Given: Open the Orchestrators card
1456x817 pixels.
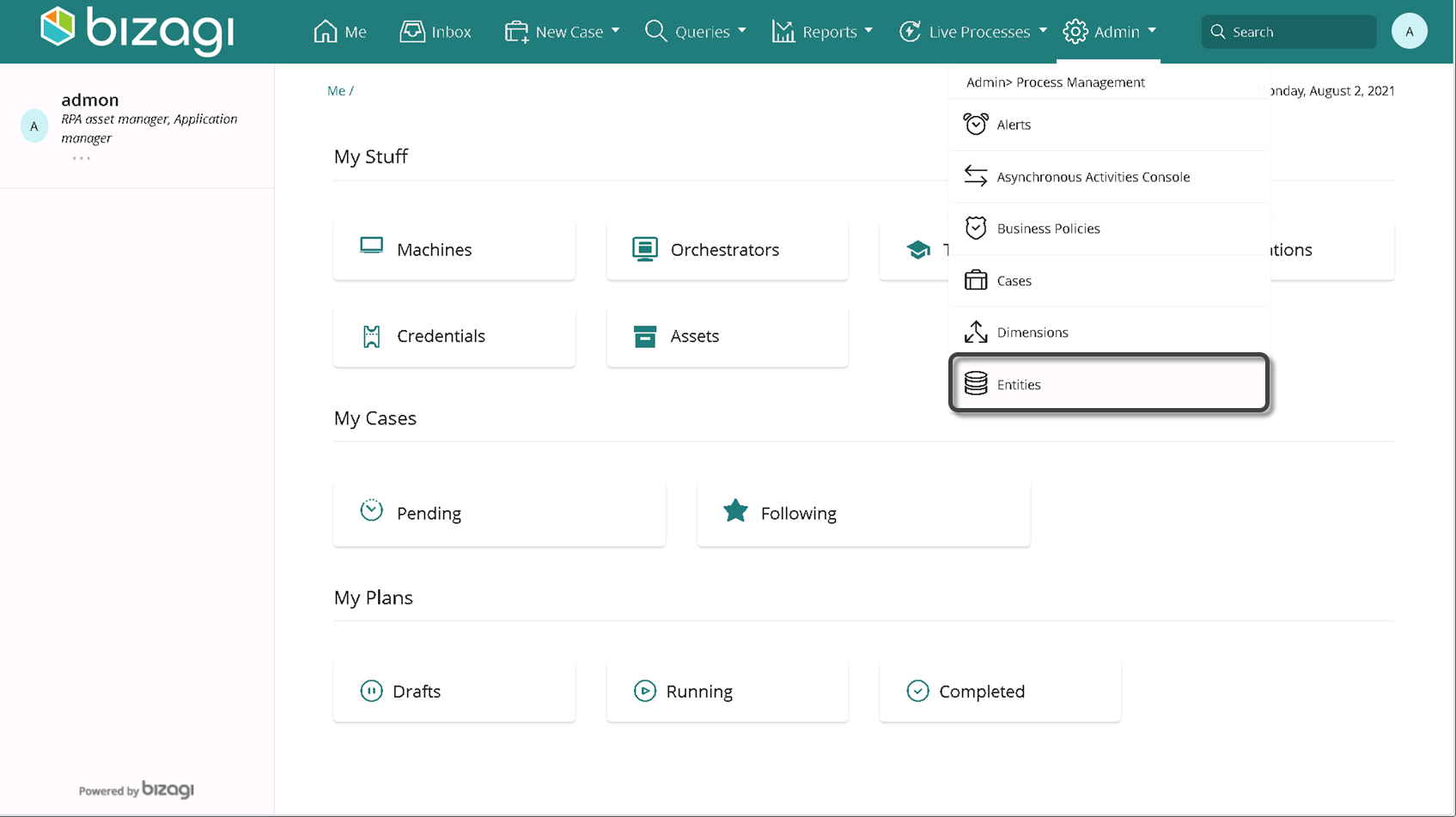Looking at the screenshot, I should pos(728,249).
